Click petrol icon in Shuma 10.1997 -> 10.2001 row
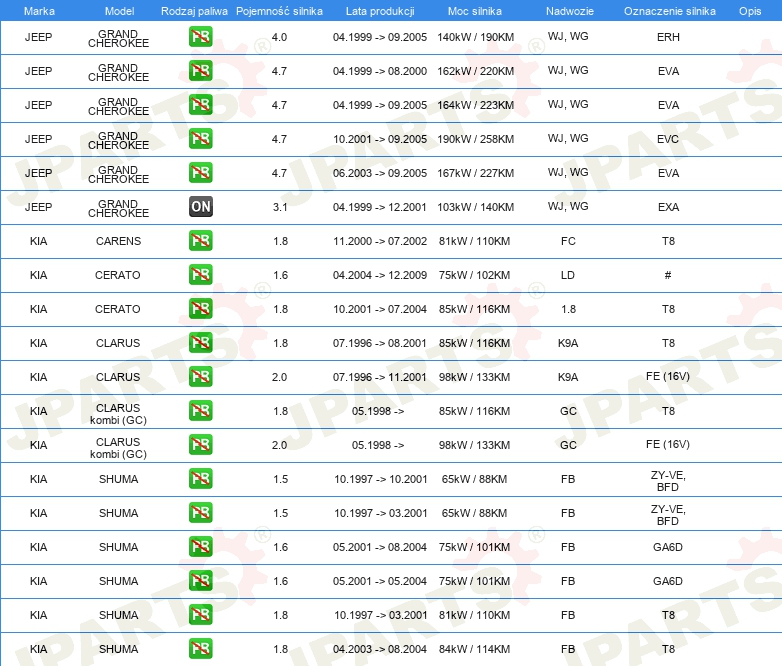Screen dimensions: 782x666 click(x=200, y=478)
